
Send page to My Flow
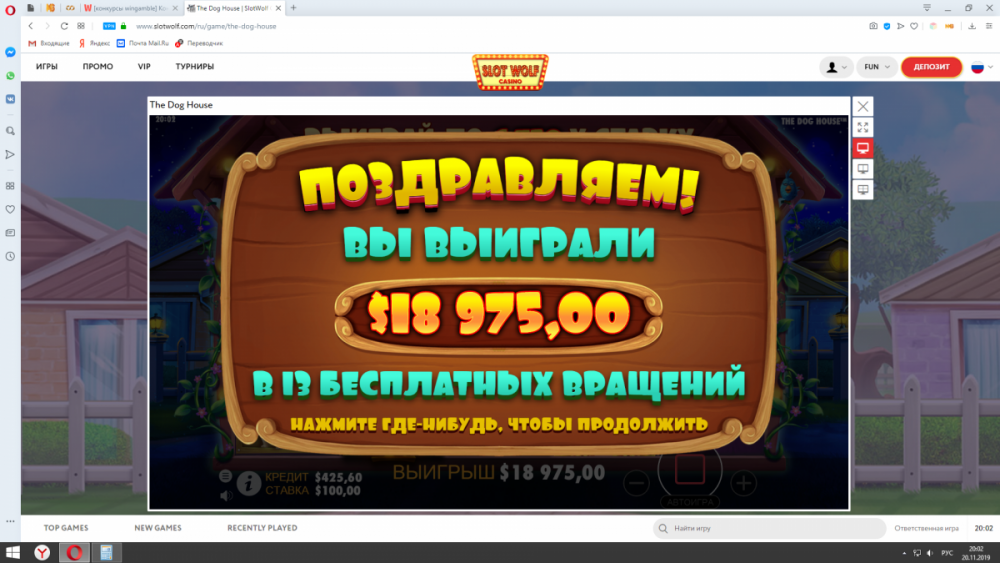pos(901,26)
